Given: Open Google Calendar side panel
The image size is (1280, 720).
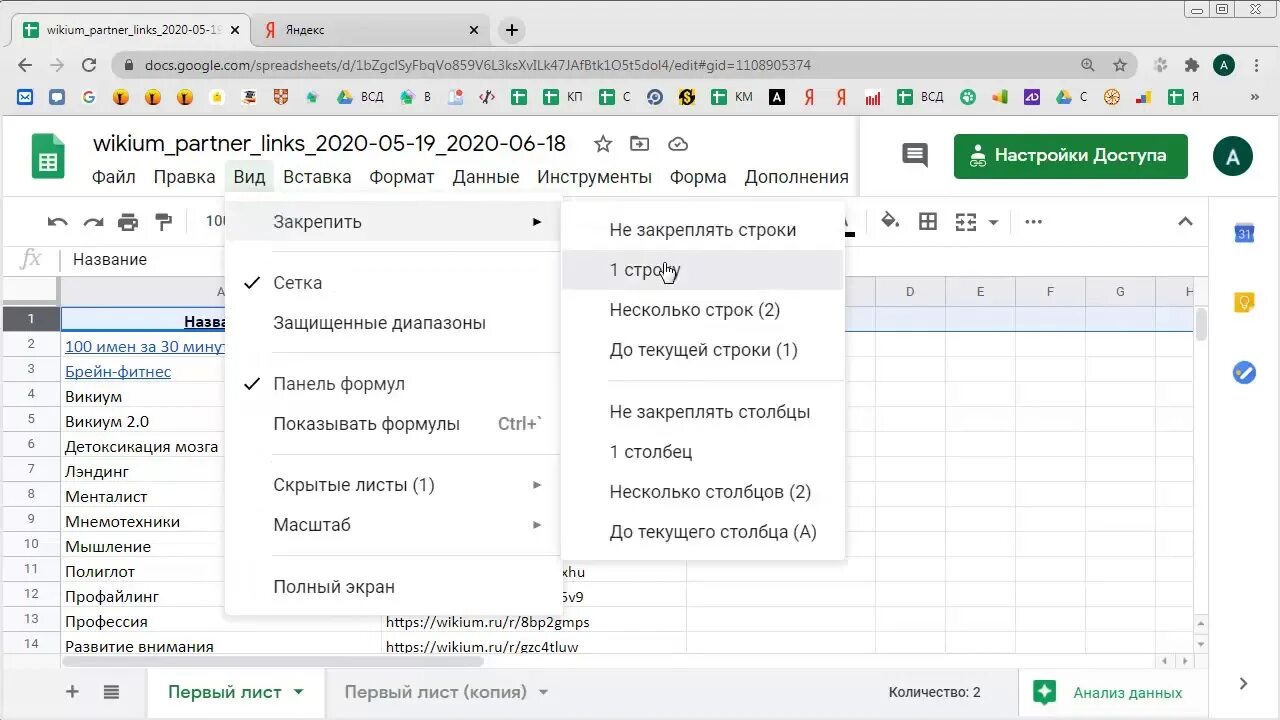Looking at the screenshot, I should click(1244, 233).
